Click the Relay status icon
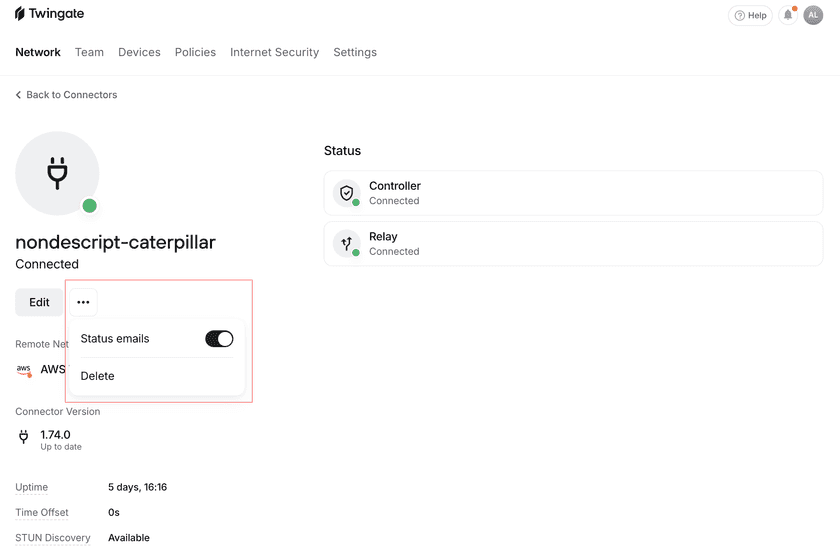This screenshot has width=840, height=554. (x=347, y=244)
